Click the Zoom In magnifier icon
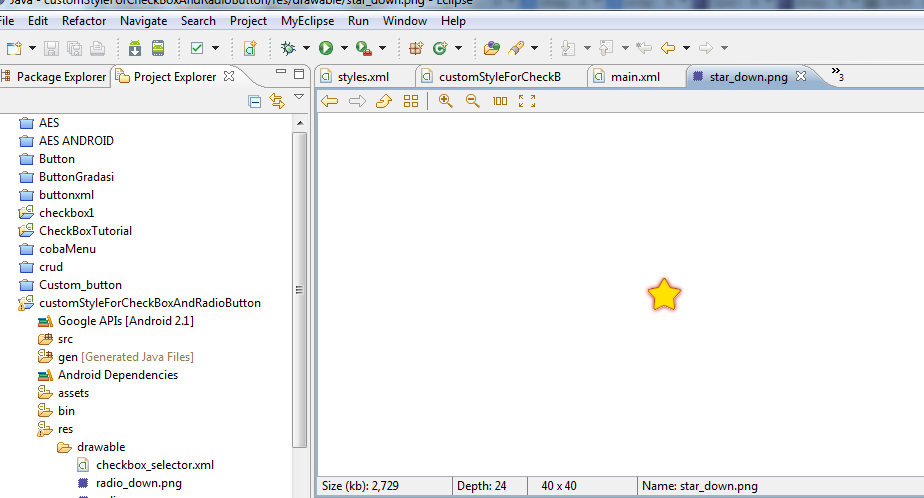Viewport: 924px width, 498px height. pos(446,101)
